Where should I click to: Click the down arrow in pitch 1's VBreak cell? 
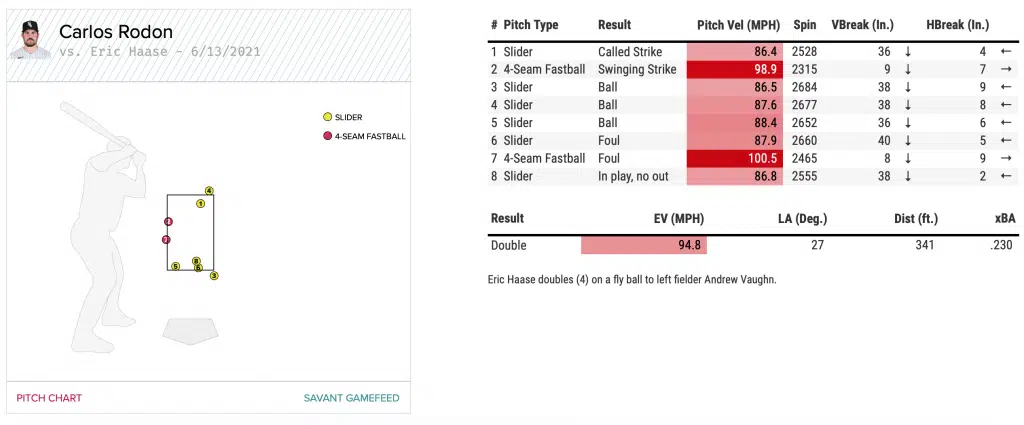(x=907, y=51)
